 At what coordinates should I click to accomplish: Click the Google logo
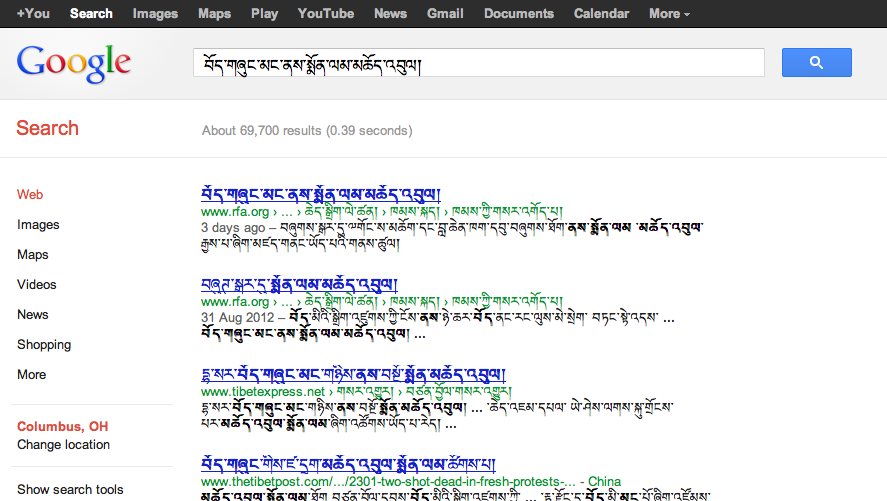click(74, 63)
